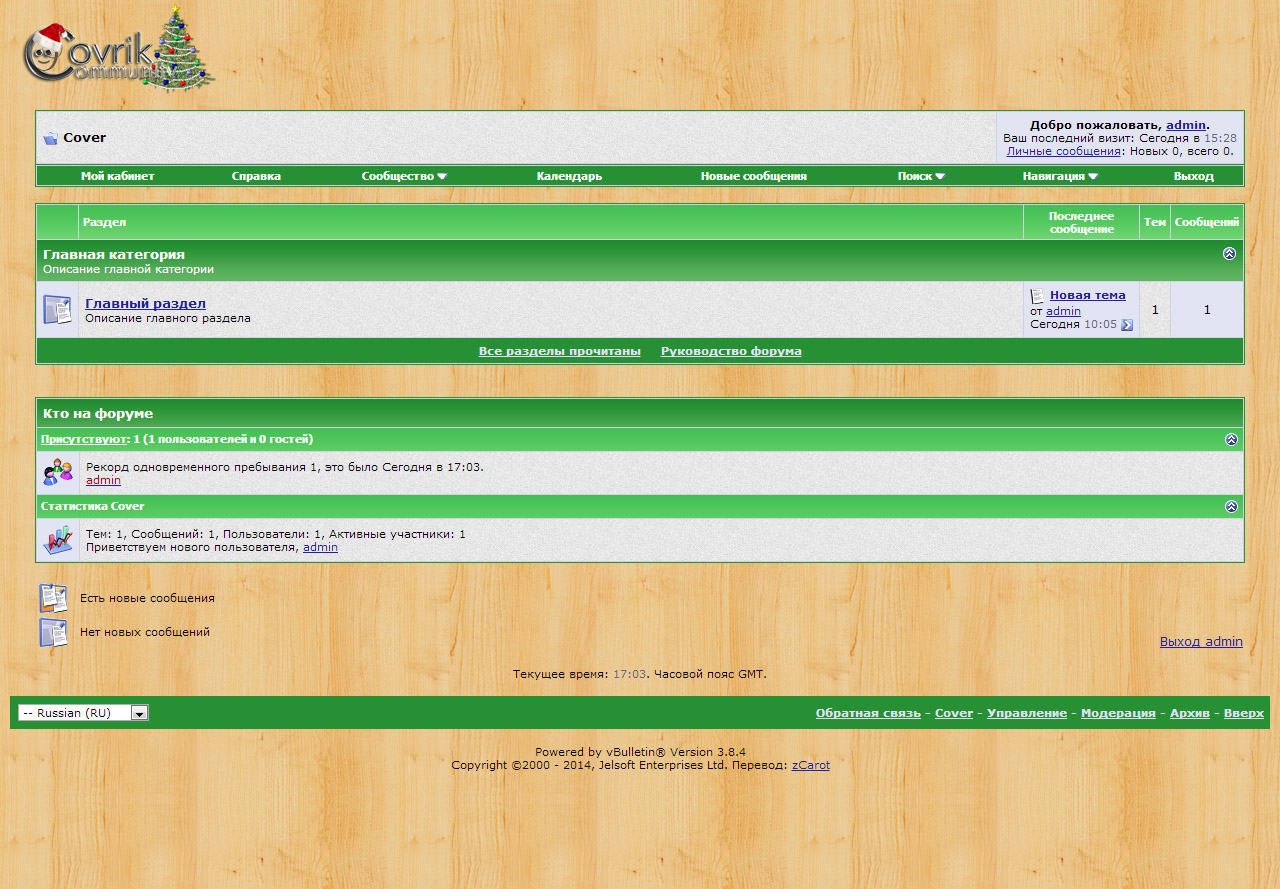The width and height of the screenshot is (1280, 889).
Task: Open the Сообщество dropdown menu
Action: point(404,176)
